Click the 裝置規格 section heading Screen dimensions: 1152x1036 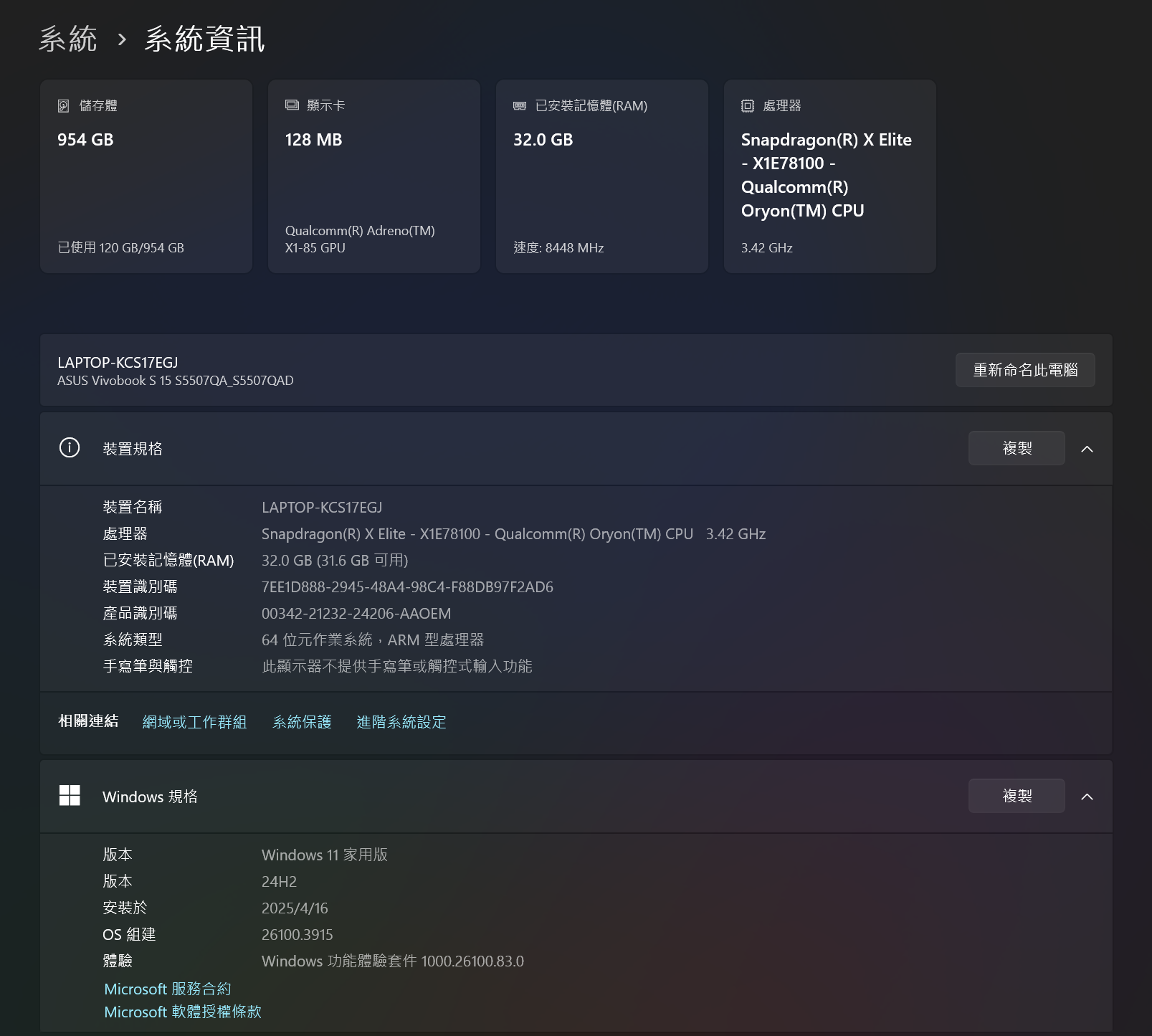click(x=133, y=449)
